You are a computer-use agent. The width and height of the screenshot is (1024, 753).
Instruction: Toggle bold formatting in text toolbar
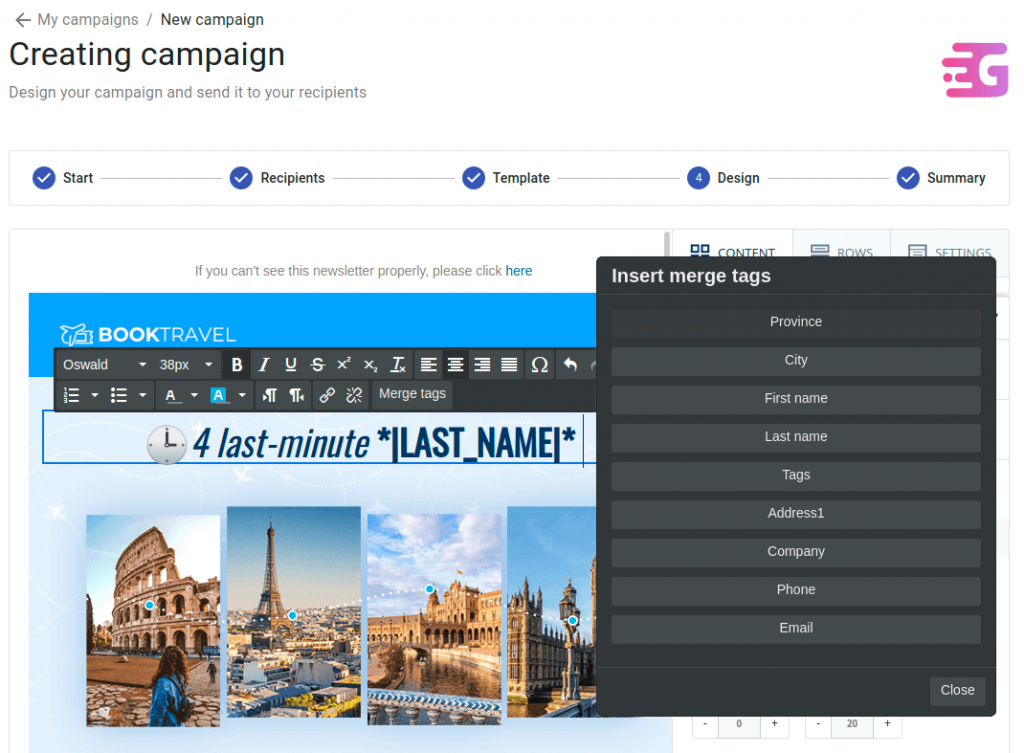pyautogui.click(x=237, y=365)
